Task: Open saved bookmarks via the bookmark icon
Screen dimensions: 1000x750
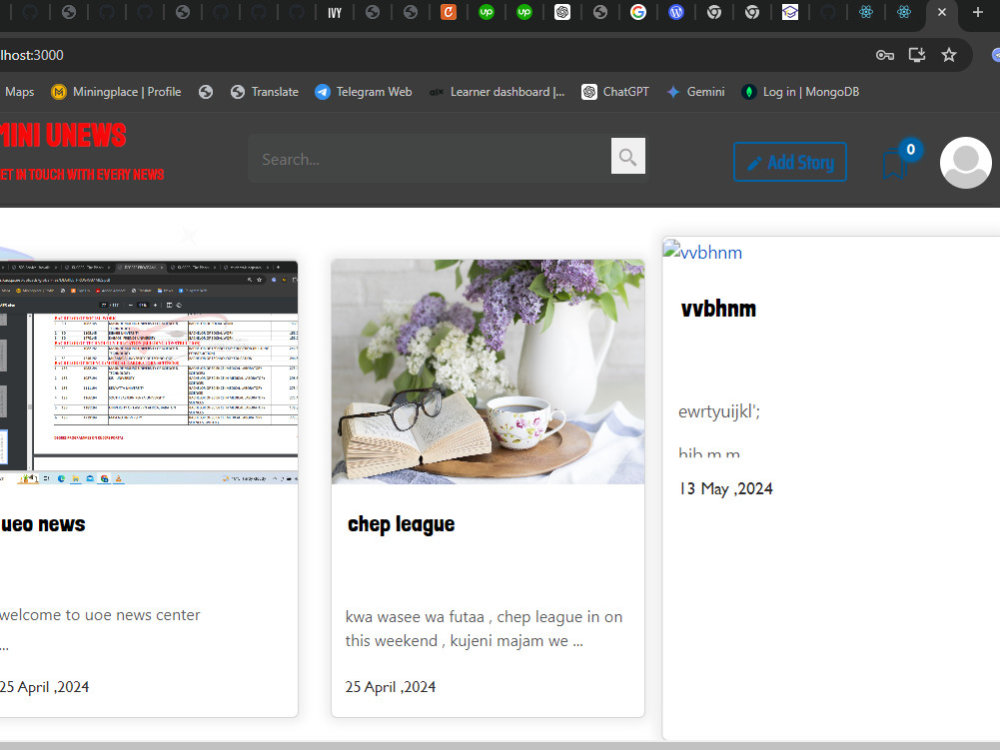Action: (x=897, y=163)
